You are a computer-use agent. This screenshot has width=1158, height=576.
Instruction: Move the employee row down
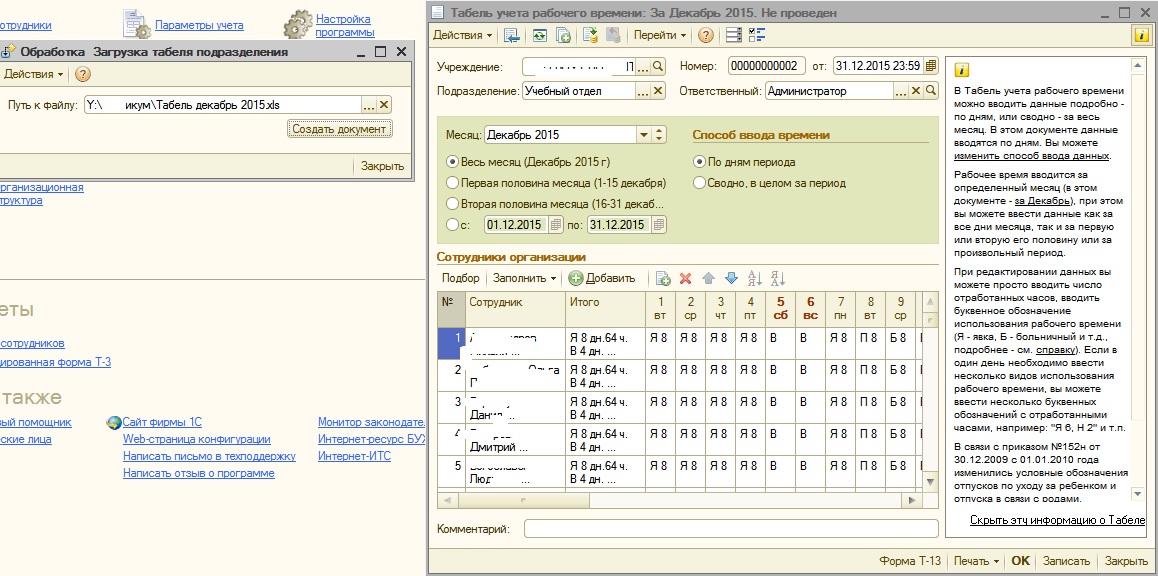(x=731, y=278)
